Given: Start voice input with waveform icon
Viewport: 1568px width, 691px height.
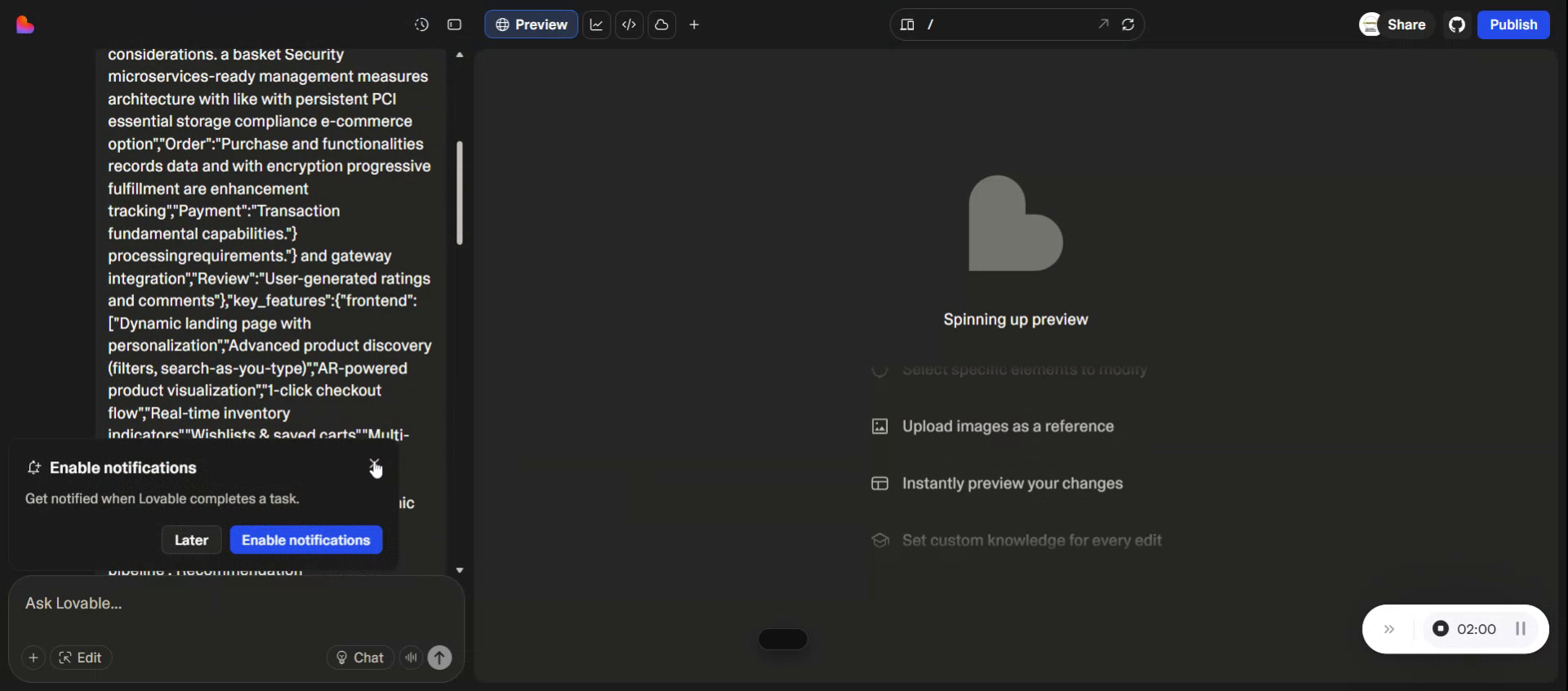Looking at the screenshot, I should [x=411, y=658].
